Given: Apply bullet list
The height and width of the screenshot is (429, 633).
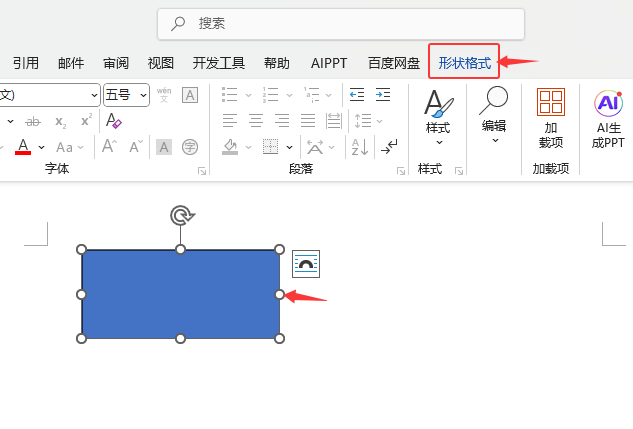Looking at the screenshot, I should [230, 95].
